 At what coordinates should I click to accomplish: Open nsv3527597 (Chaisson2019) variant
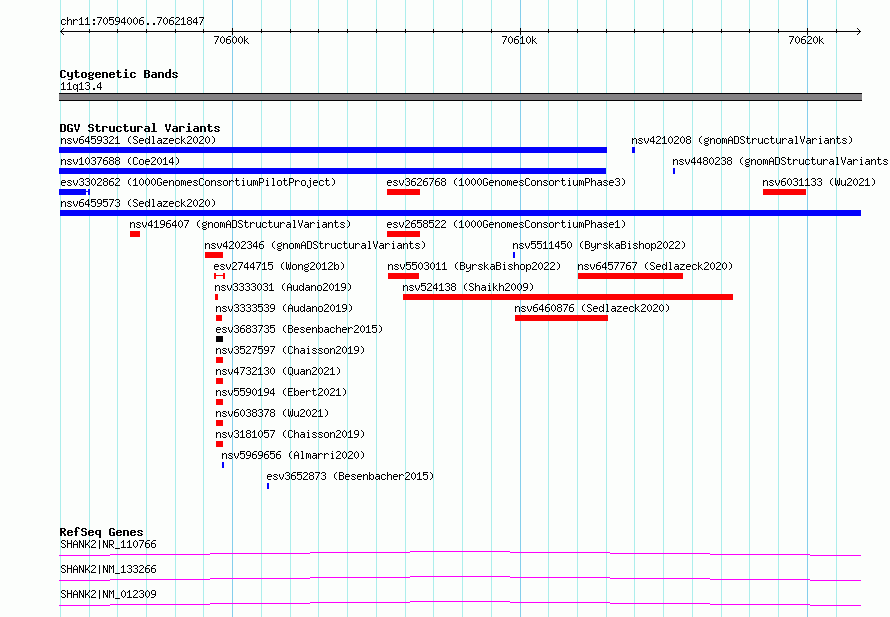(x=290, y=350)
